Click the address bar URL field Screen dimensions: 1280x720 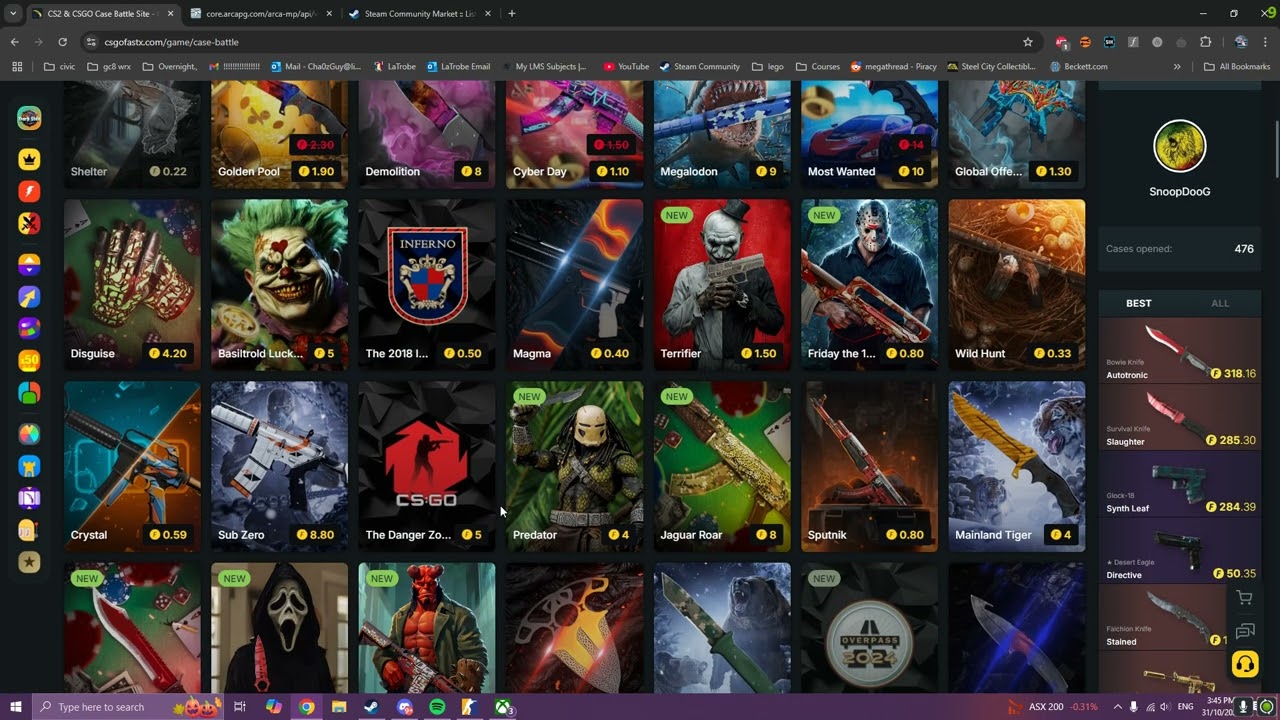point(550,42)
